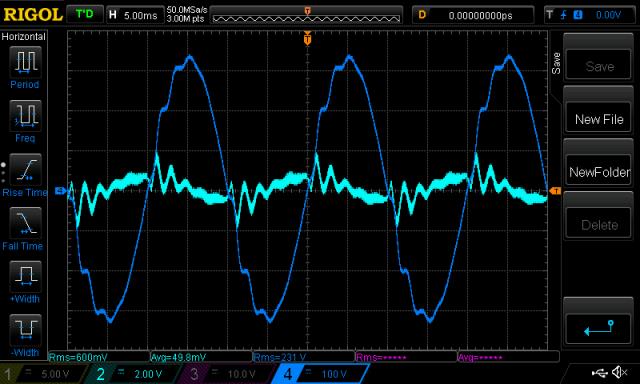Screen dimensions: 640x384
Task: Open the Horizontal measurement menu label
Action: [23, 37]
